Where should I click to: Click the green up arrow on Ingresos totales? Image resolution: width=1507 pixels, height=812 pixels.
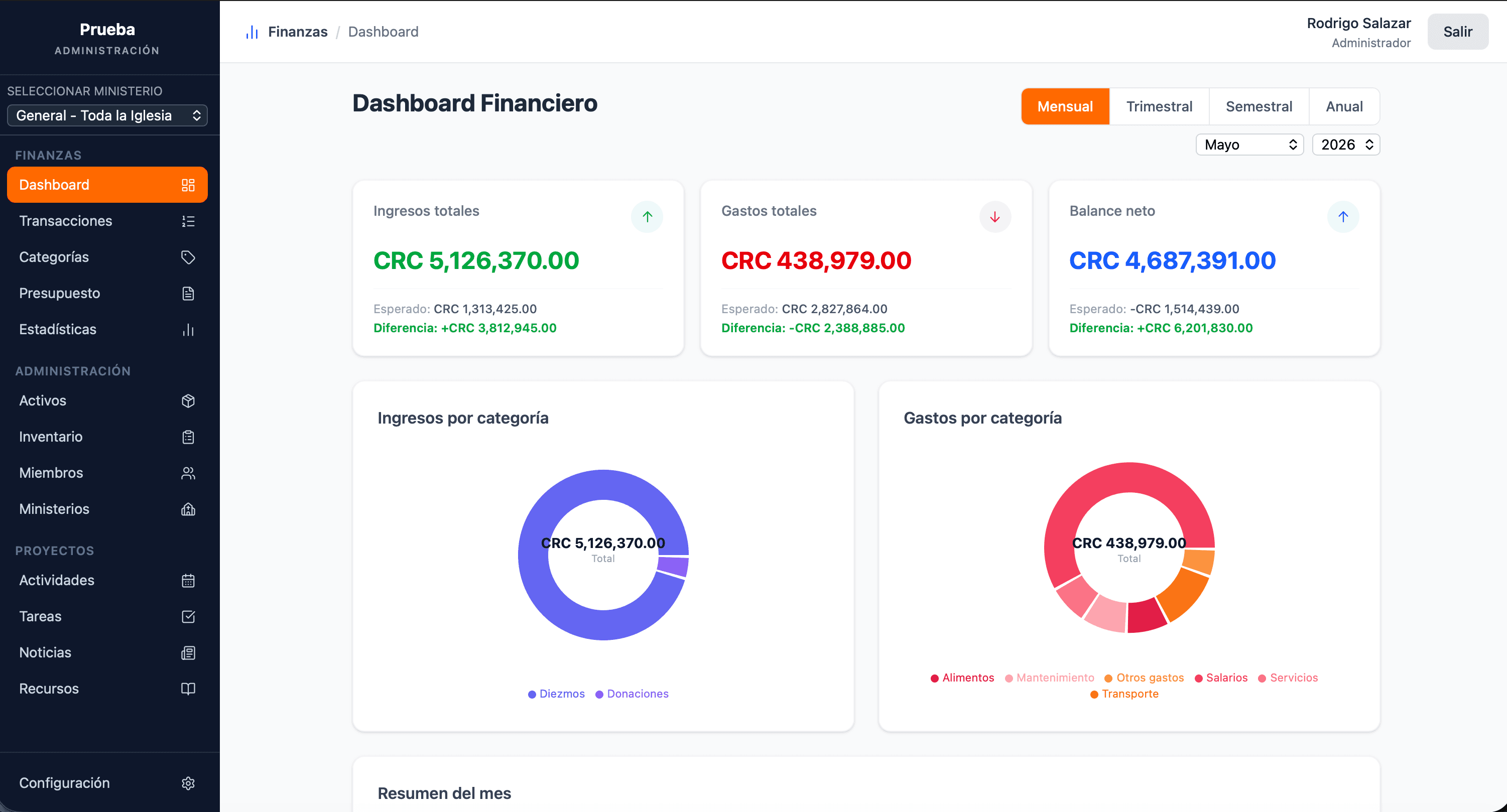(647, 216)
